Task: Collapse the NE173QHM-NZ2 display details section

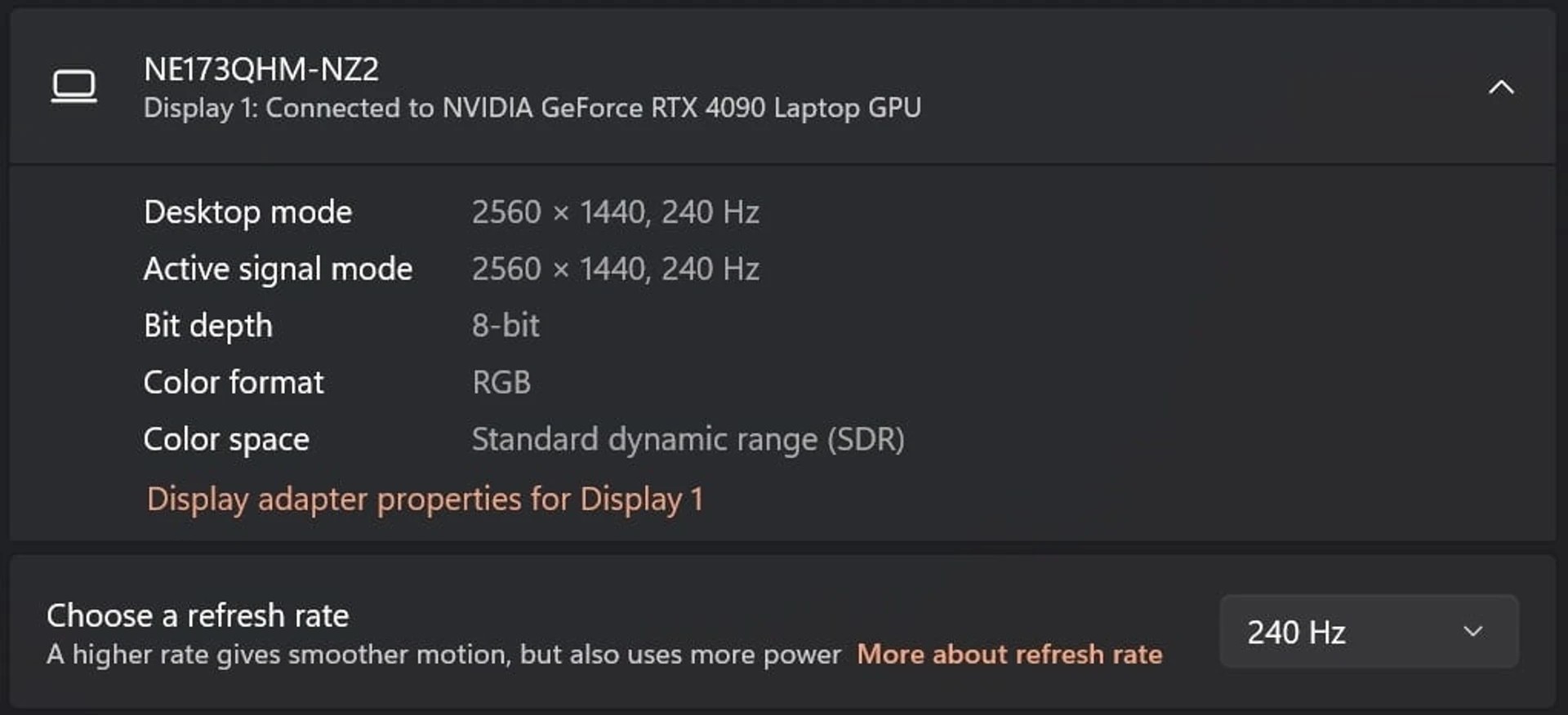Action: [1502, 87]
